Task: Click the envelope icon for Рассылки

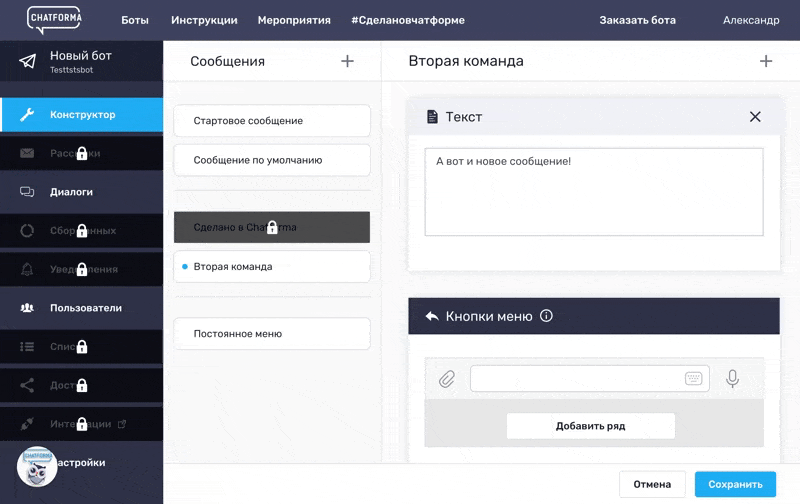Action: click(27, 153)
